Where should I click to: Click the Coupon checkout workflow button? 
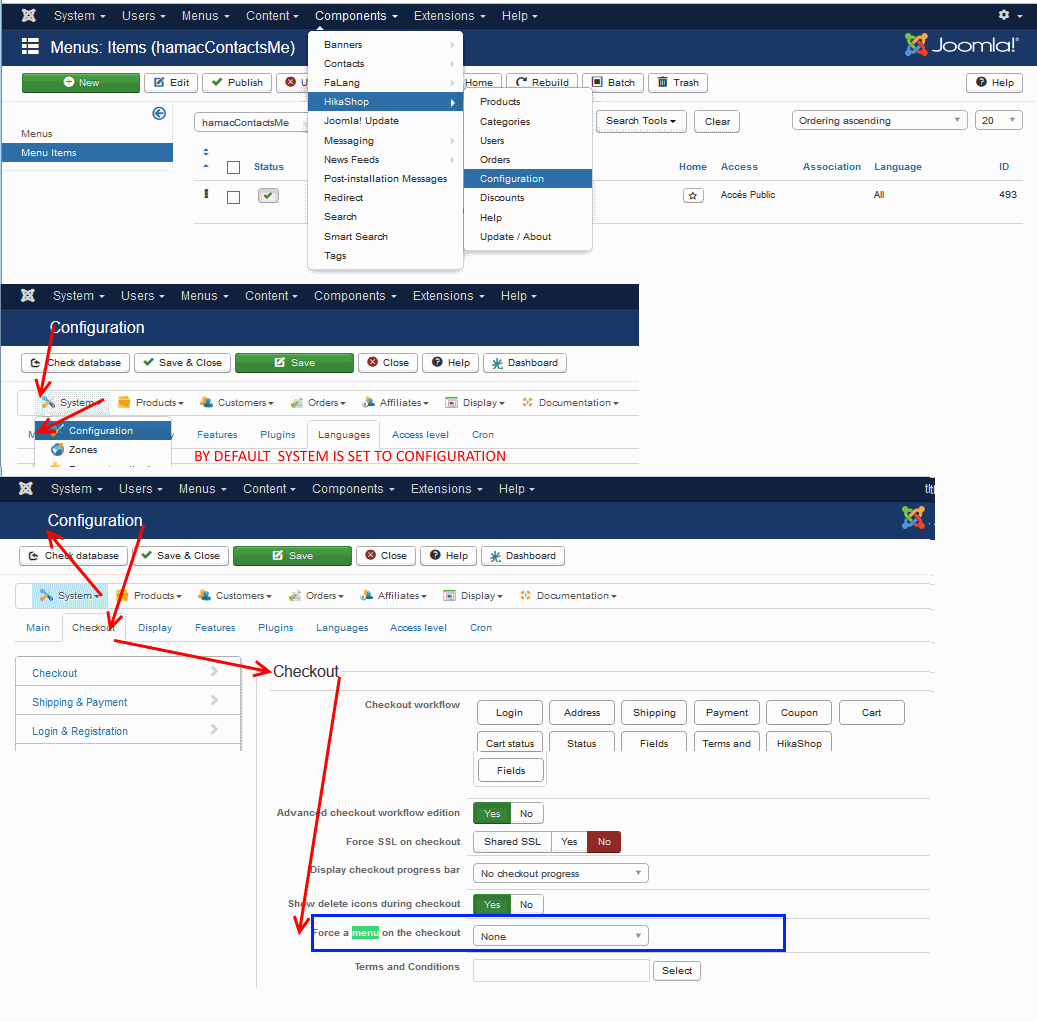click(x=799, y=712)
